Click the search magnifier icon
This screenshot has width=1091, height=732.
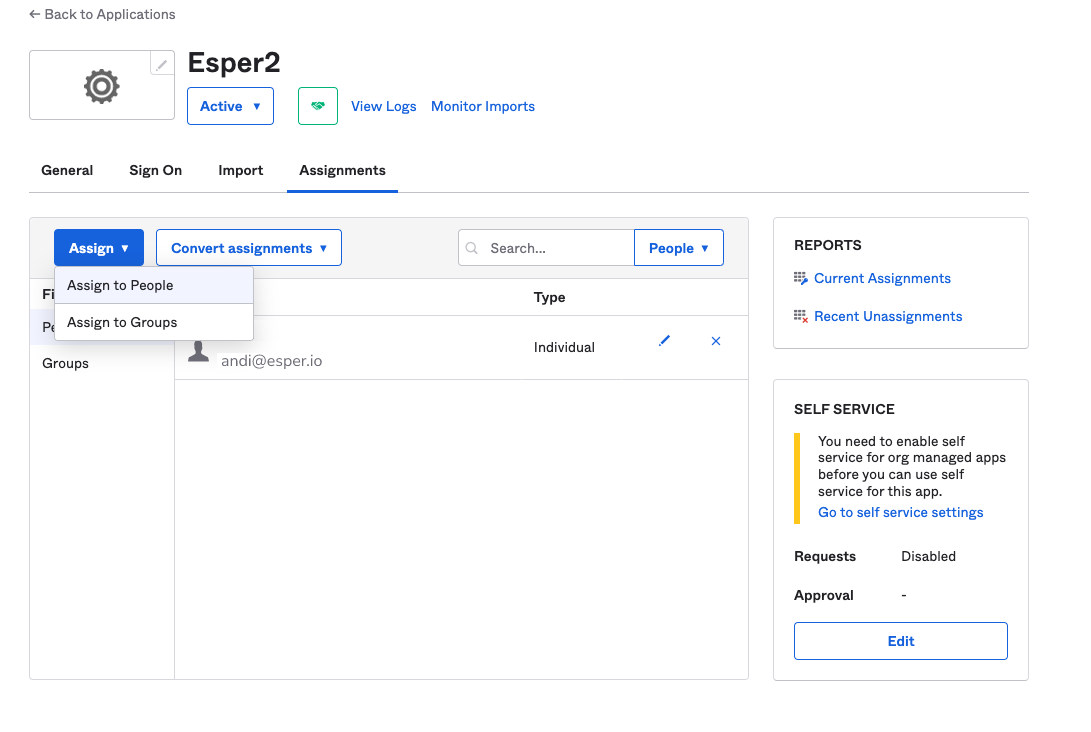pyautogui.click(x=472, y=248)
